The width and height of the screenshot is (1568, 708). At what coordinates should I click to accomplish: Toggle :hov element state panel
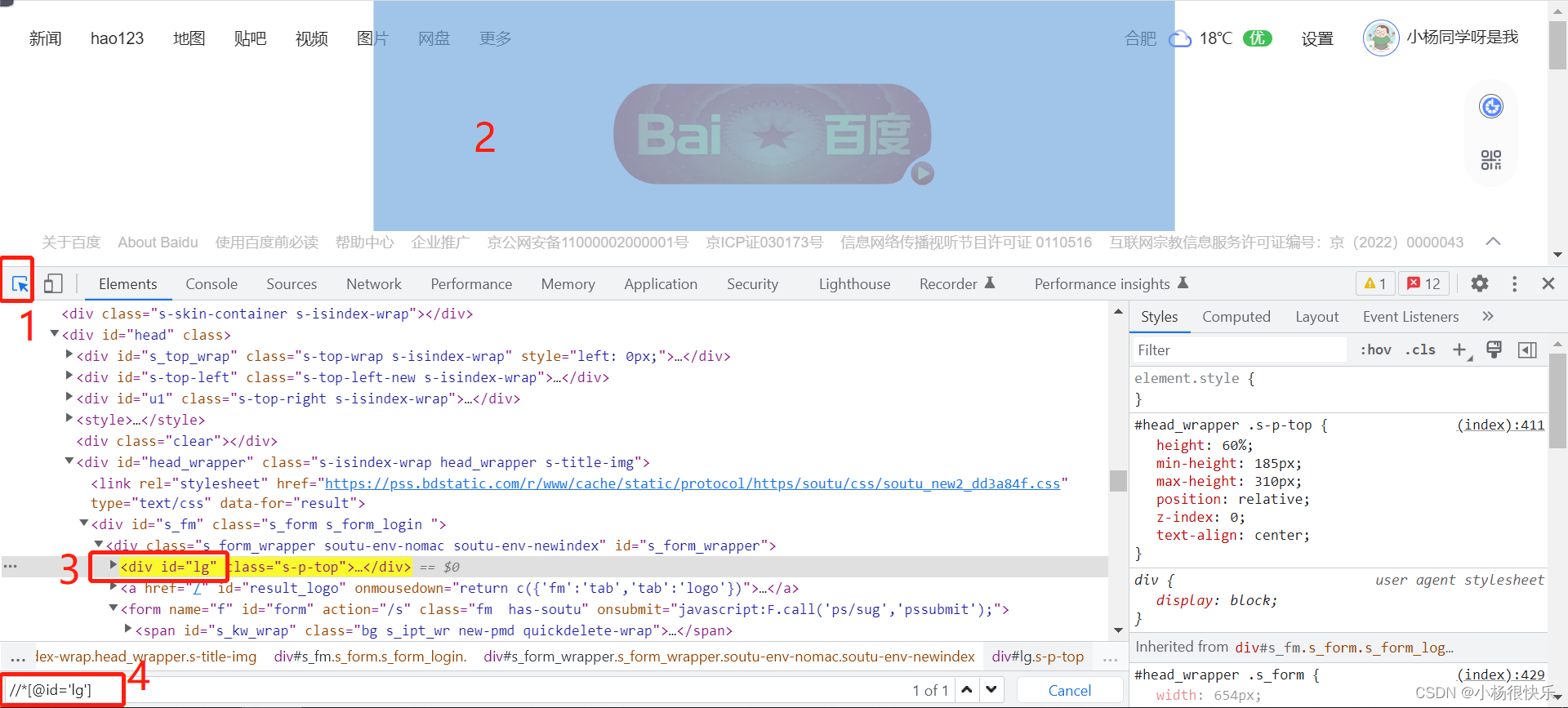tap(1375, 350)
